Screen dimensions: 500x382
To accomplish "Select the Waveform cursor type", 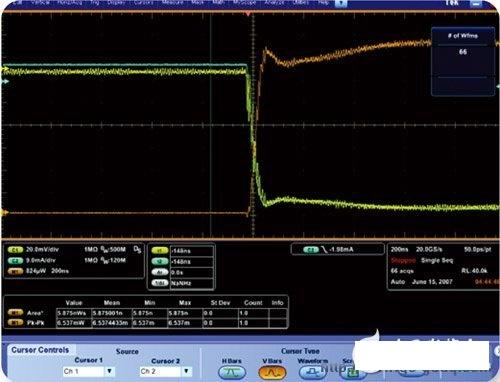I will click(x=312, y=372).
